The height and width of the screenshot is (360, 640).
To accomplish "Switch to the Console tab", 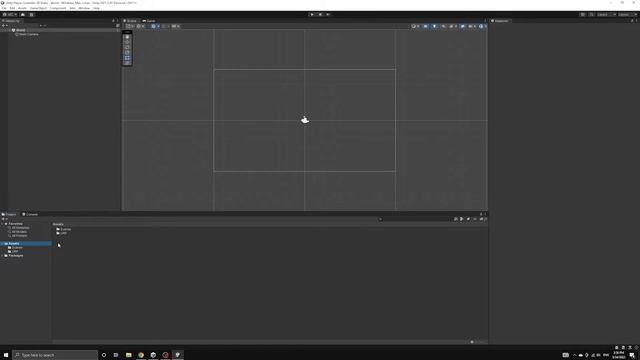I will 30,214.
